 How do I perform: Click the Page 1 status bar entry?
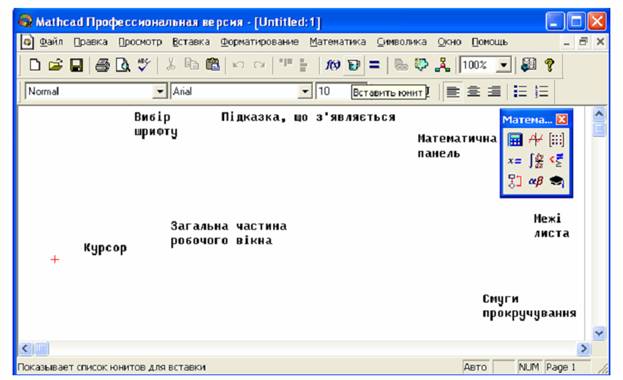567,367
